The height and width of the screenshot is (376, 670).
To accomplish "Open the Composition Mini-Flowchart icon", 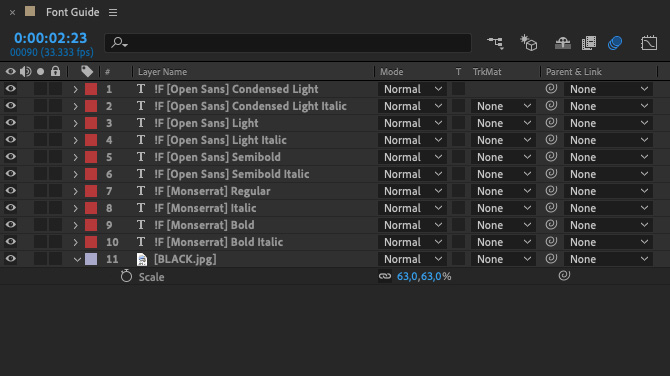I will pos(495,43).
